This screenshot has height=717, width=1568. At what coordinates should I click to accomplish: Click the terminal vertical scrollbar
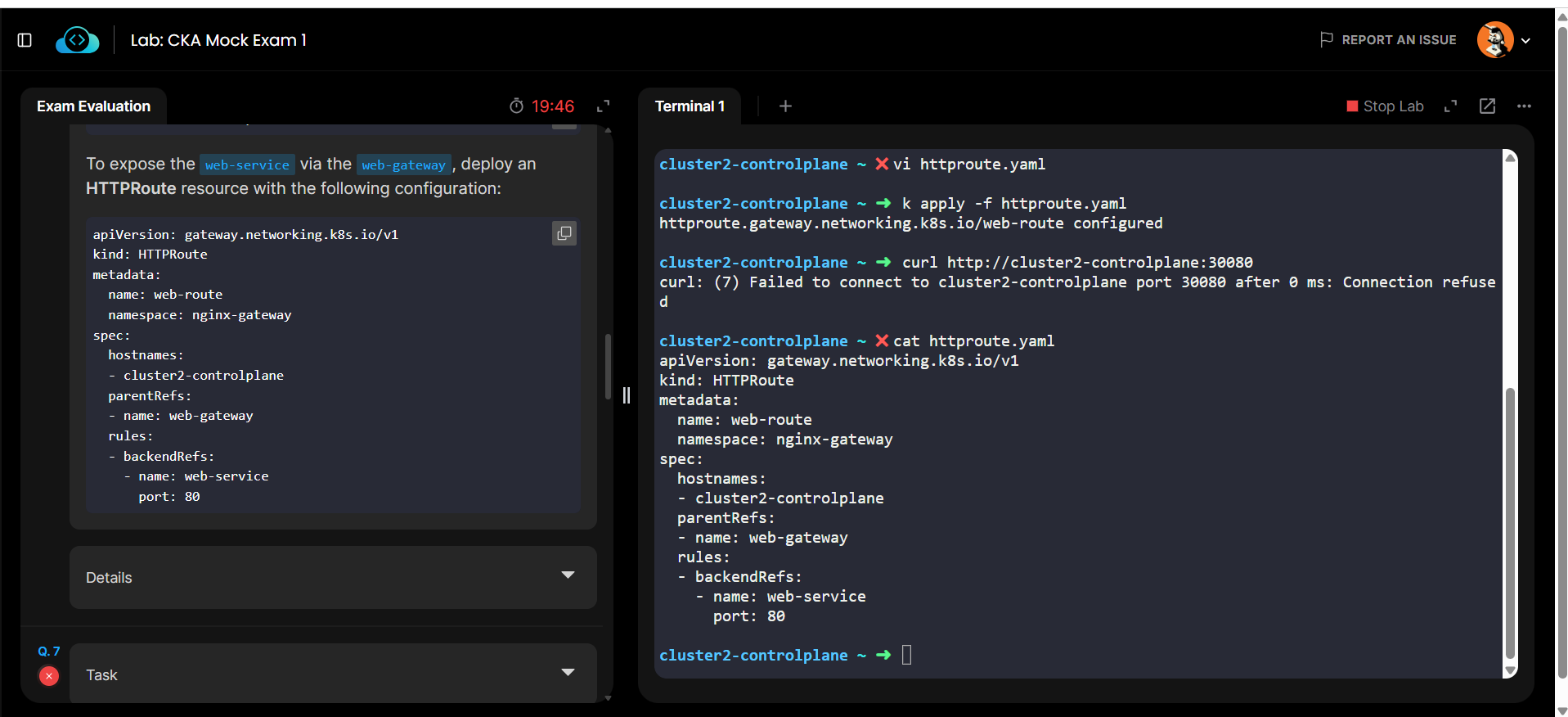point(1510,524)
